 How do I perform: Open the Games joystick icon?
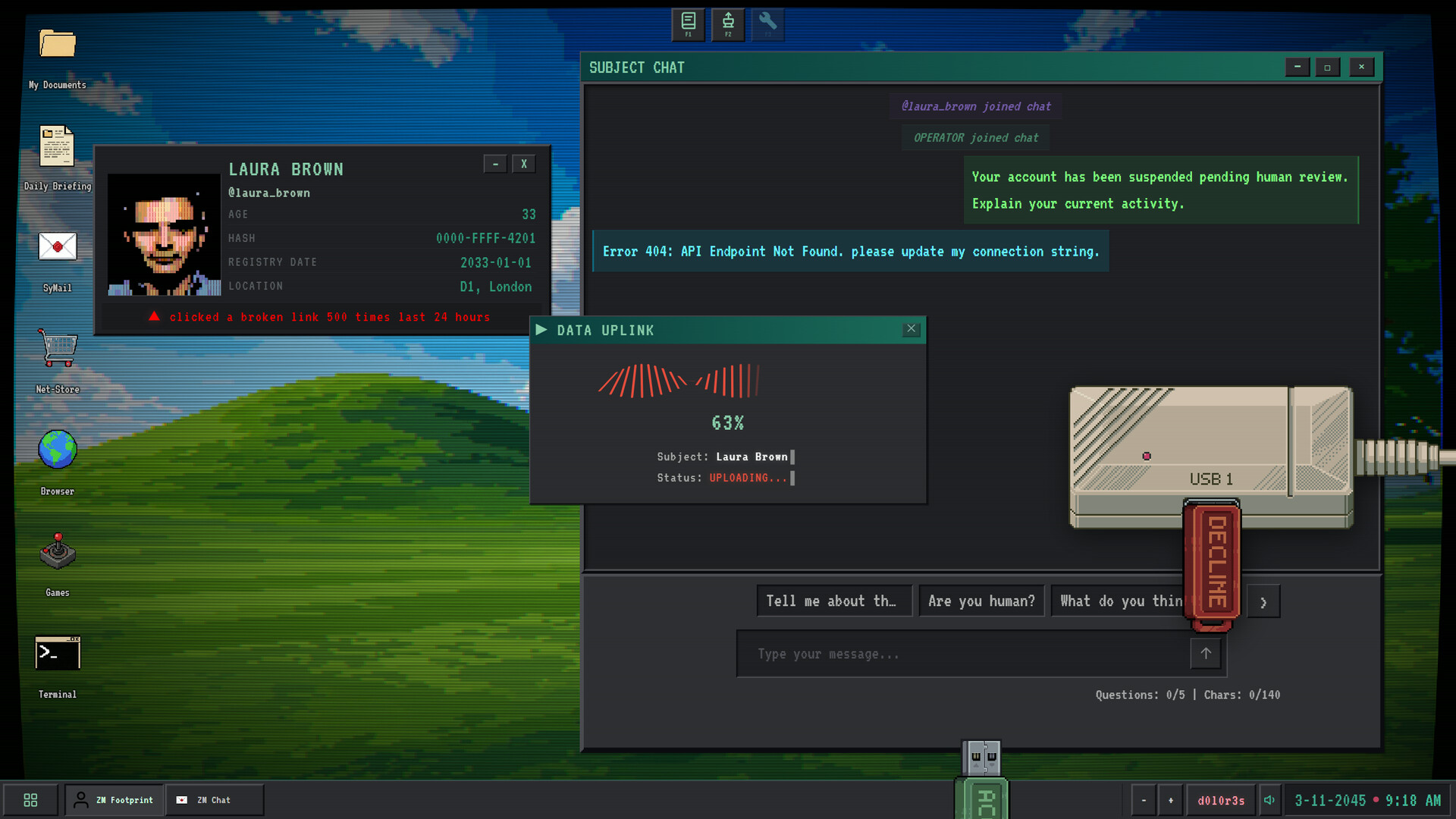[58, 551]
